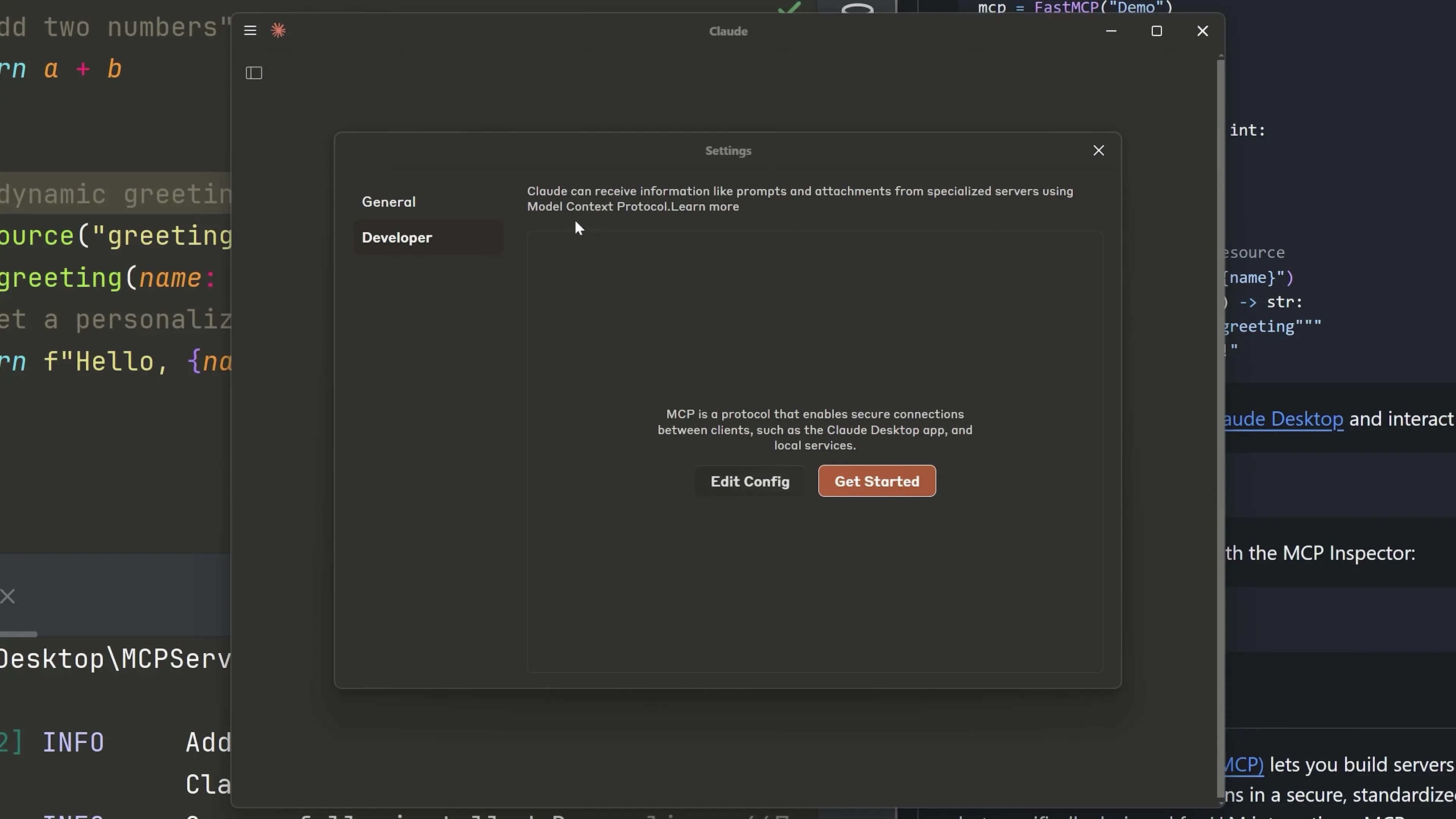Click the 'et a personaliz' docstring line
This screenshot has height=819, width=1456.
point(115,320)
